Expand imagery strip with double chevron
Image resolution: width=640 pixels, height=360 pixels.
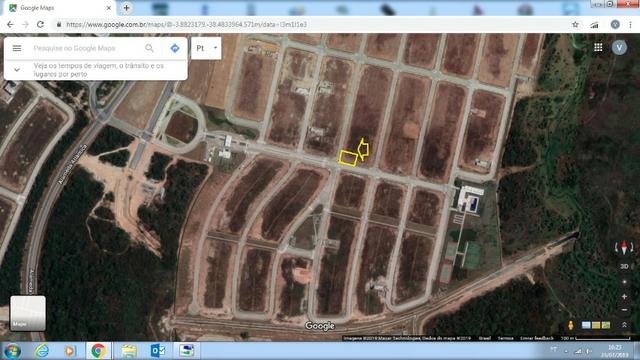[624, 325]
